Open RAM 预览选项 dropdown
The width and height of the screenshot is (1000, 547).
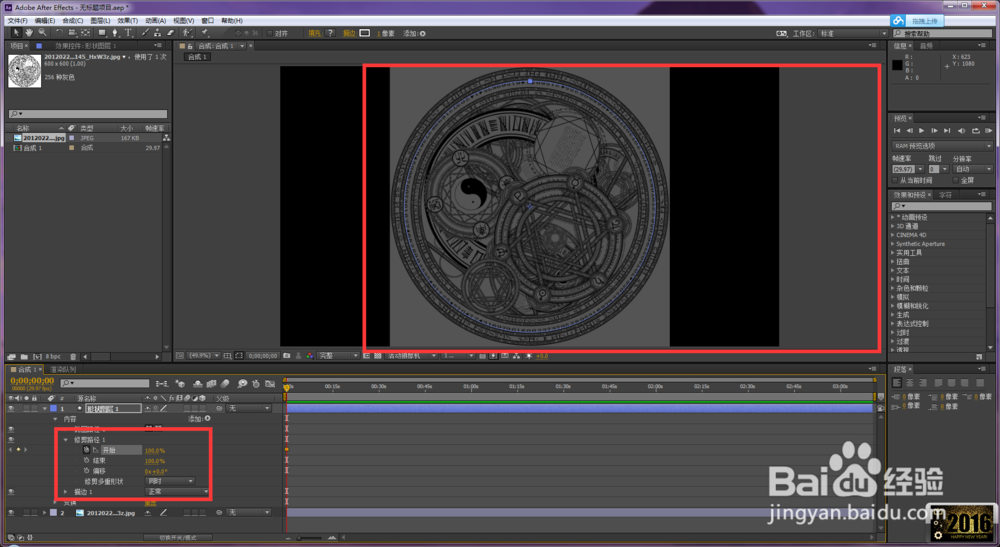pyautogui.click(x=942, y=146)
